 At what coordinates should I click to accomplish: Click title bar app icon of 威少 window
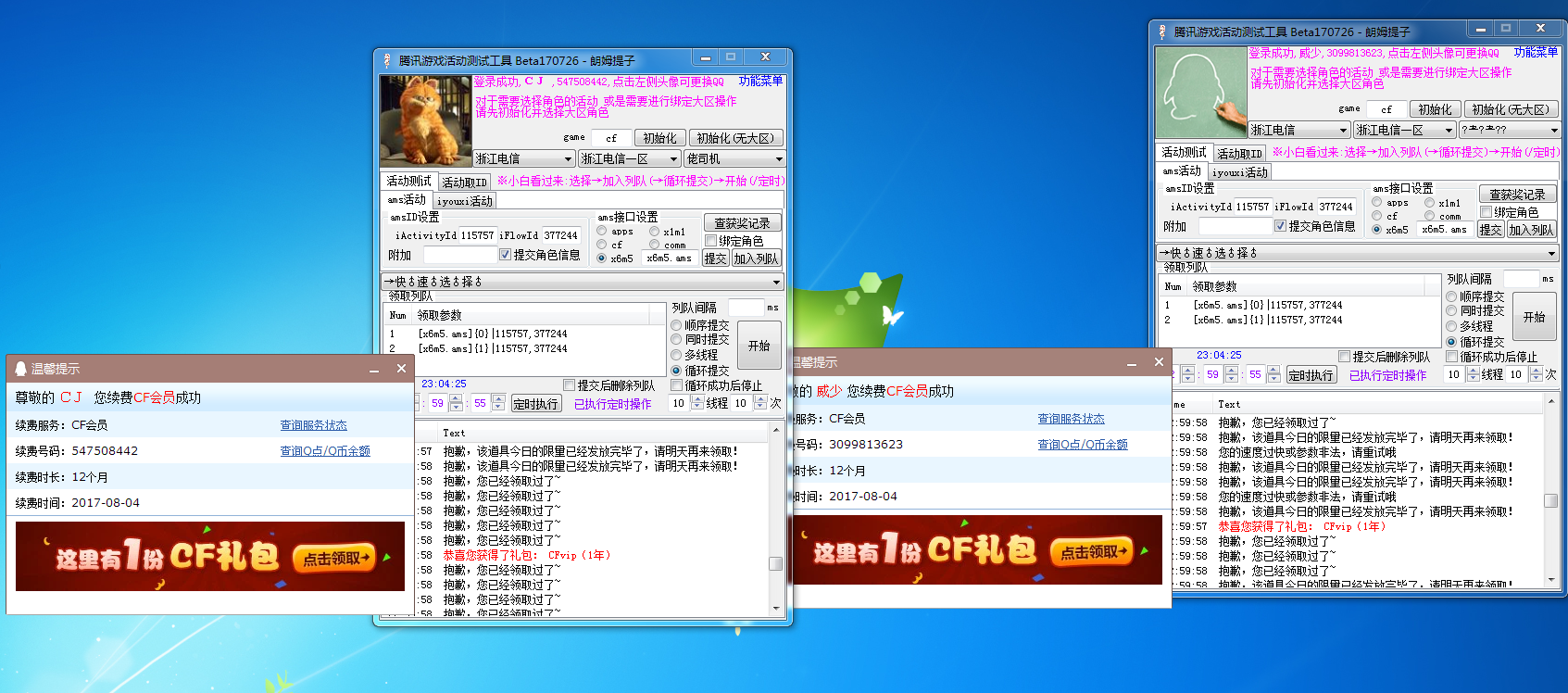(x=1162, y=31)
